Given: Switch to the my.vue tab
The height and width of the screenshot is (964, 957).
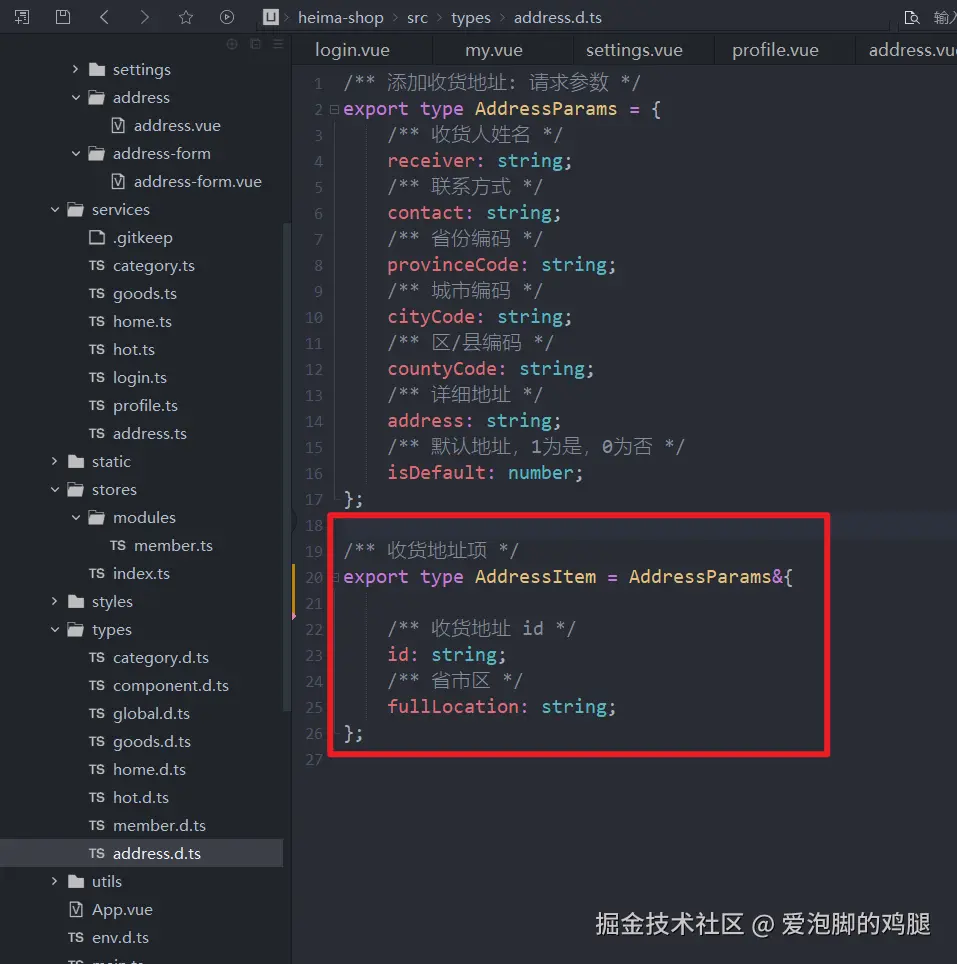Looking at the screenshot, I should point(494,50).
